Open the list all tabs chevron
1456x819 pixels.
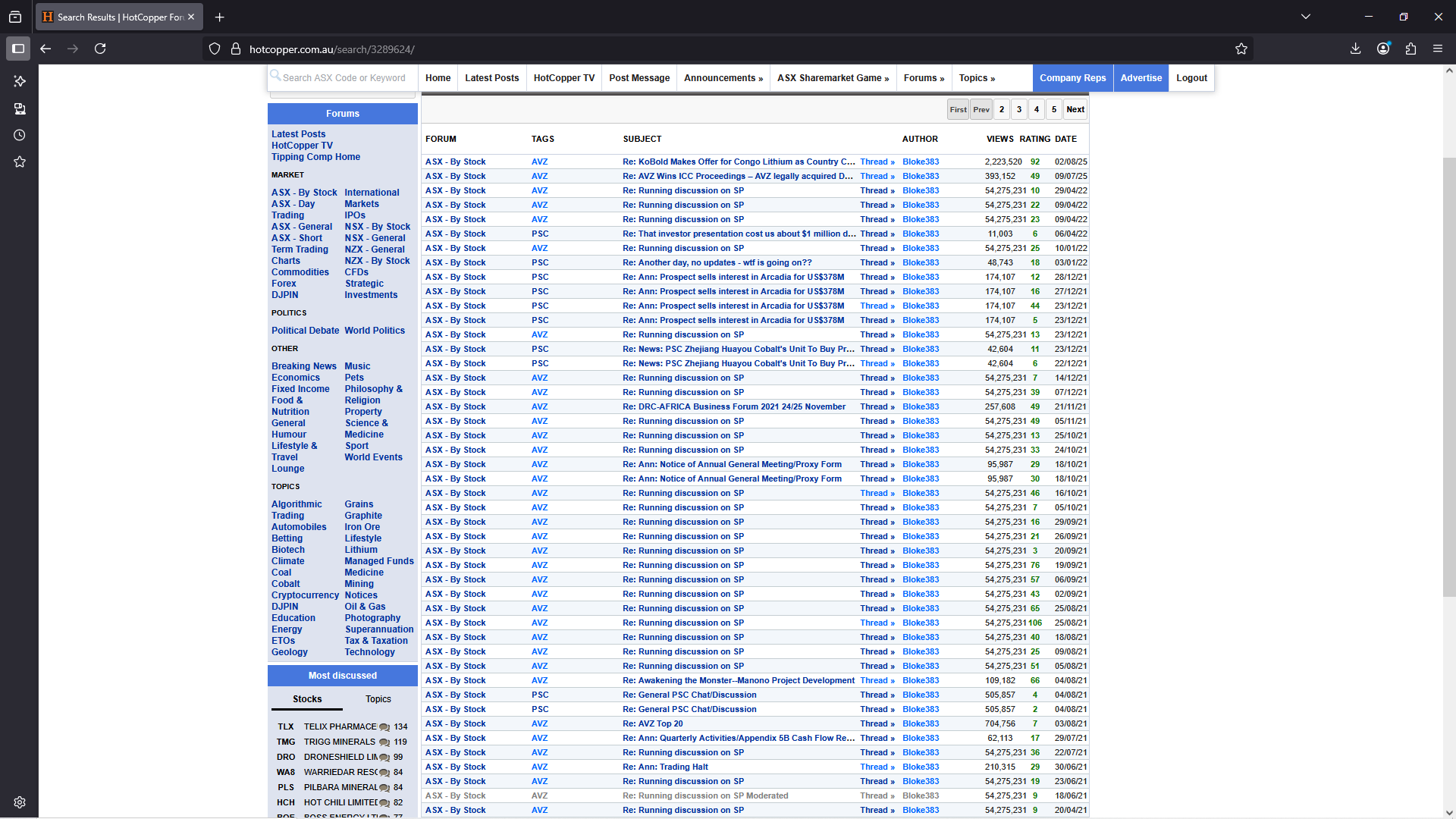[1306, 17]
